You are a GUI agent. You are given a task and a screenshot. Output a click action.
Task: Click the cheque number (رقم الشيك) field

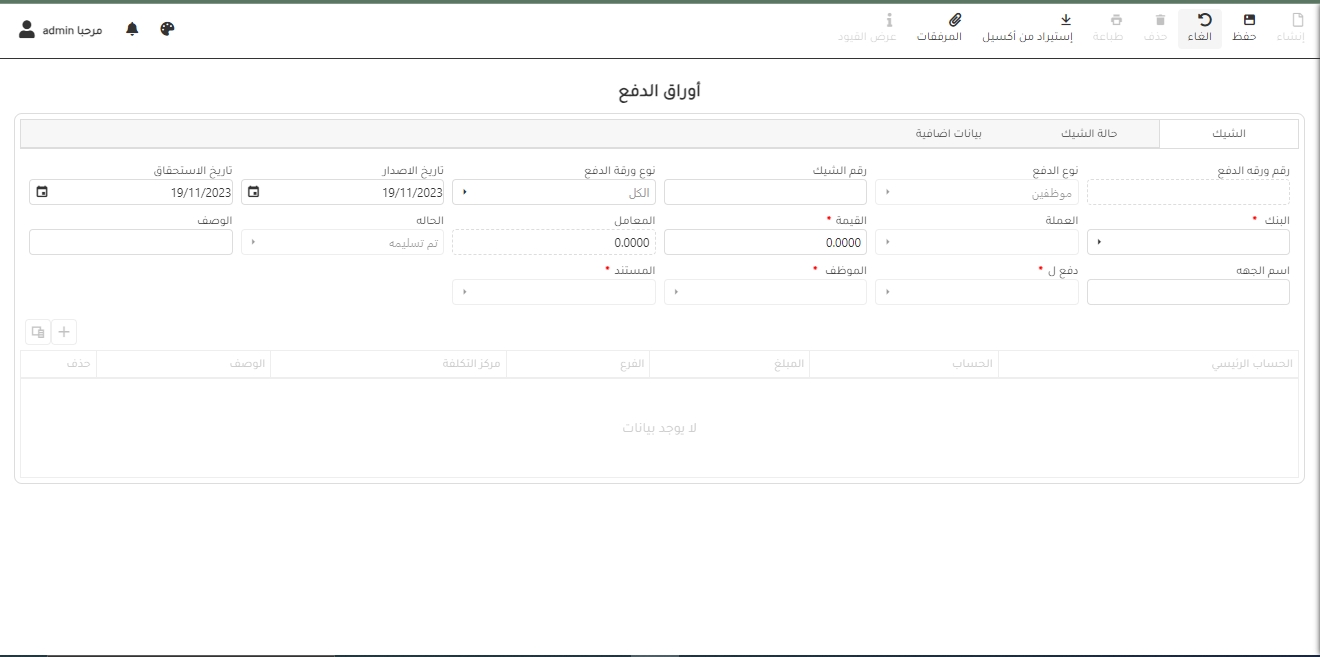[x=765, y=192]
